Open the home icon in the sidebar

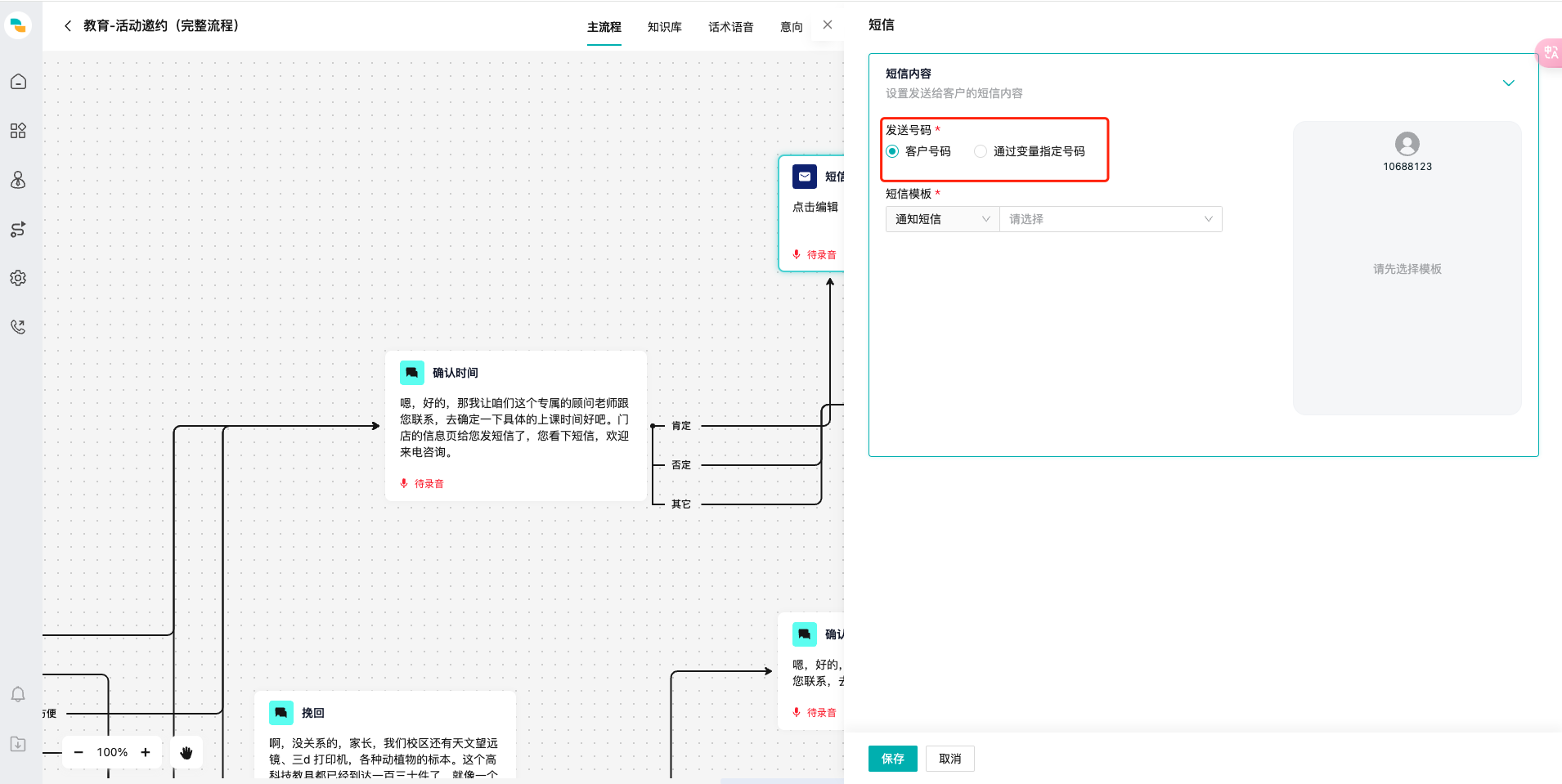click(18, 82)
